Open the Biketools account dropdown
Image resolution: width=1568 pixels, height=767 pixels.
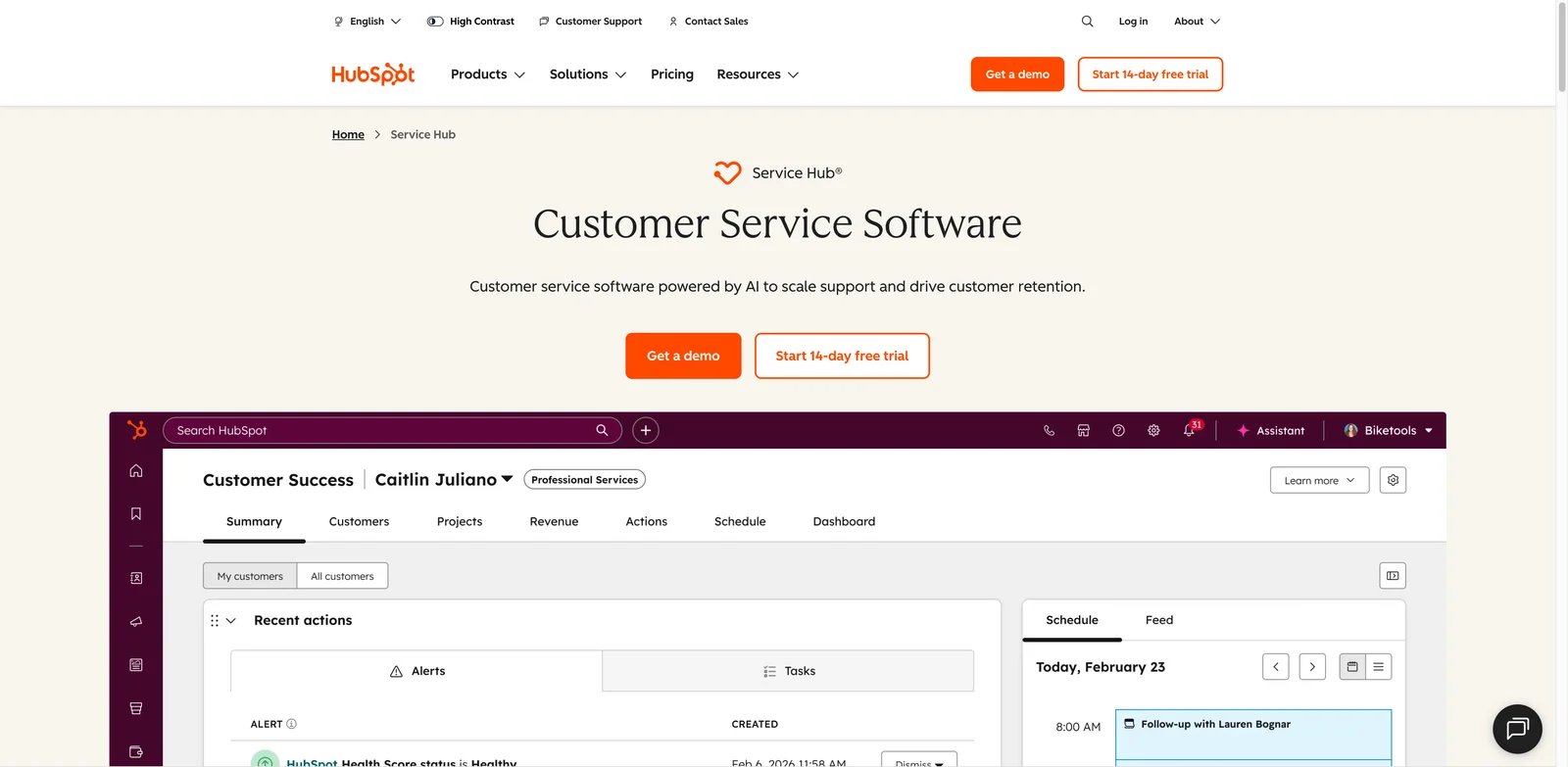[1388, 430]
